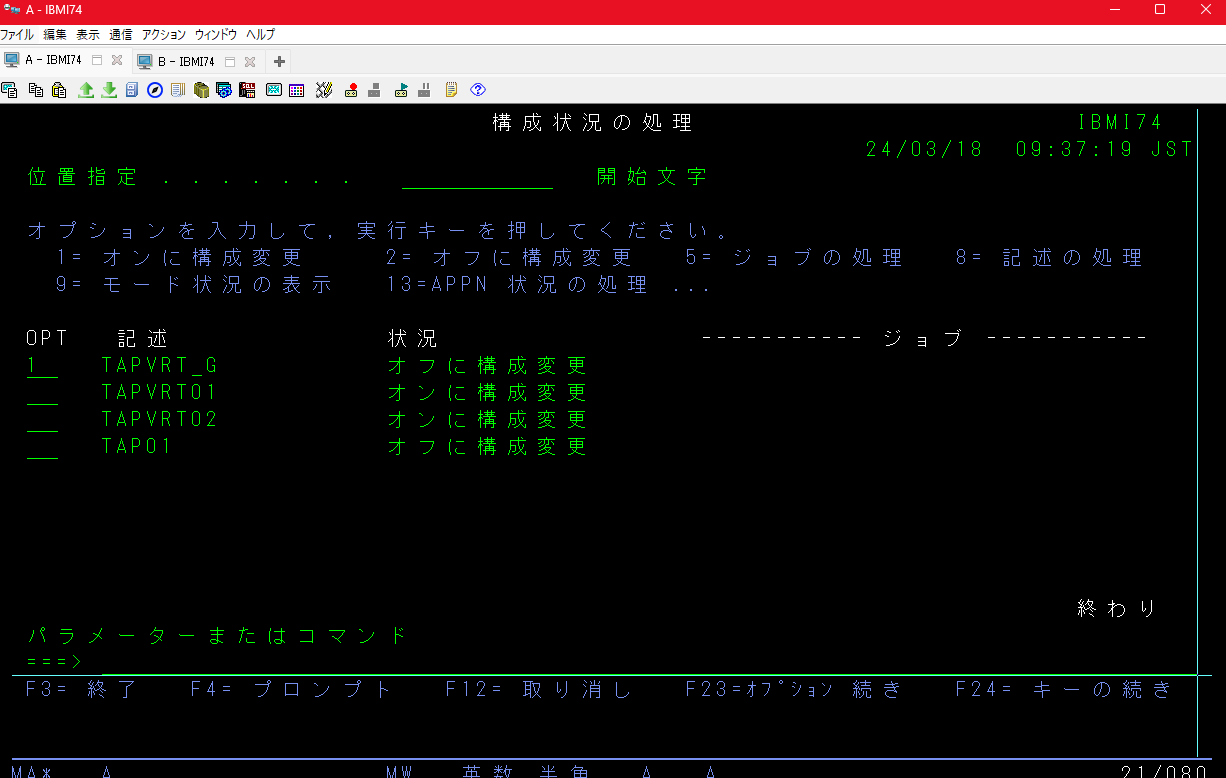Start macro recording with the red record icon
Image resolution: width=1226 pixels, height=778 pixels.
point(351,90)
